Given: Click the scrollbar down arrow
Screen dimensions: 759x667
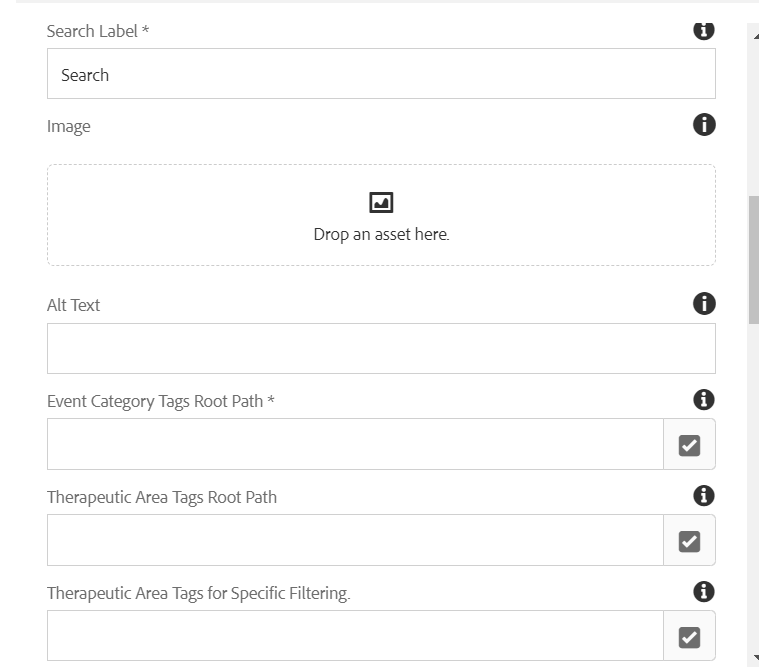Looking at the screenshot, I should [756, 657].
